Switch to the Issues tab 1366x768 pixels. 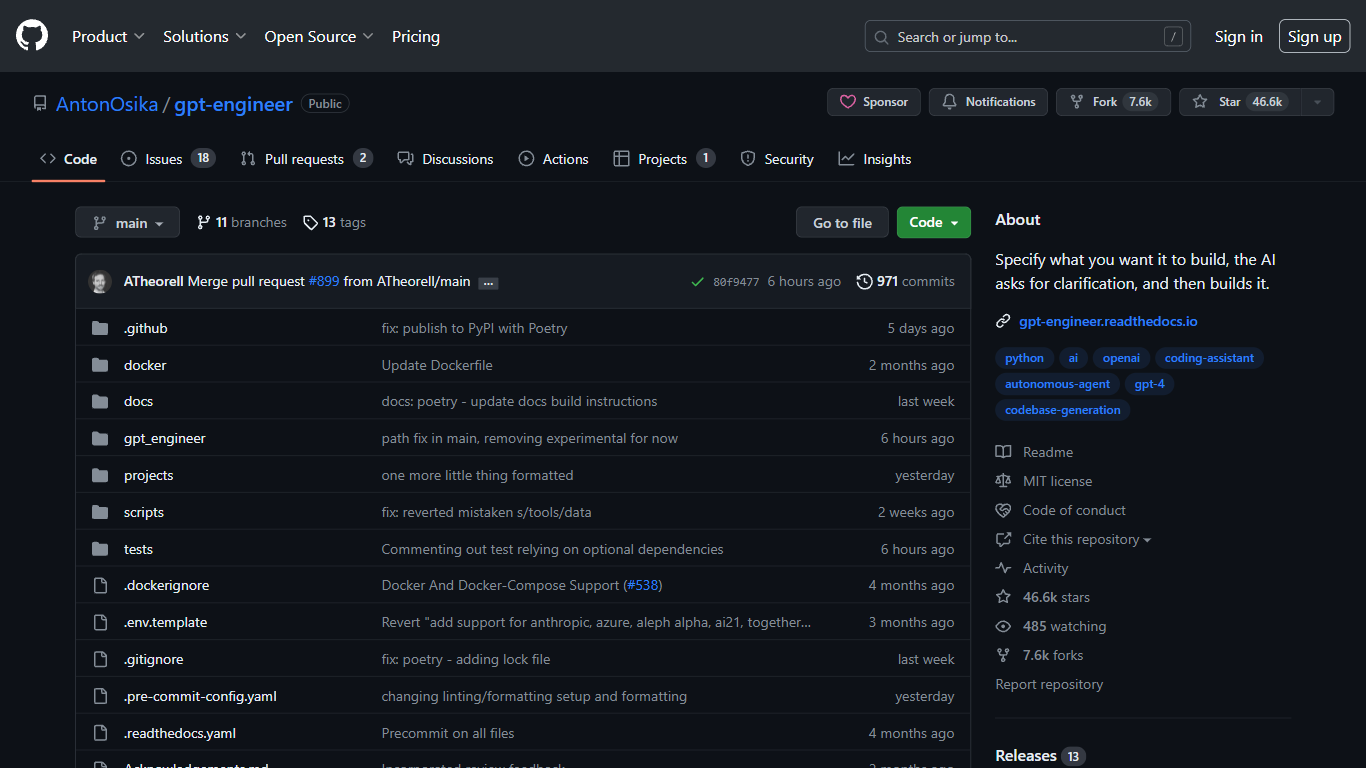(x=168, y=159)
